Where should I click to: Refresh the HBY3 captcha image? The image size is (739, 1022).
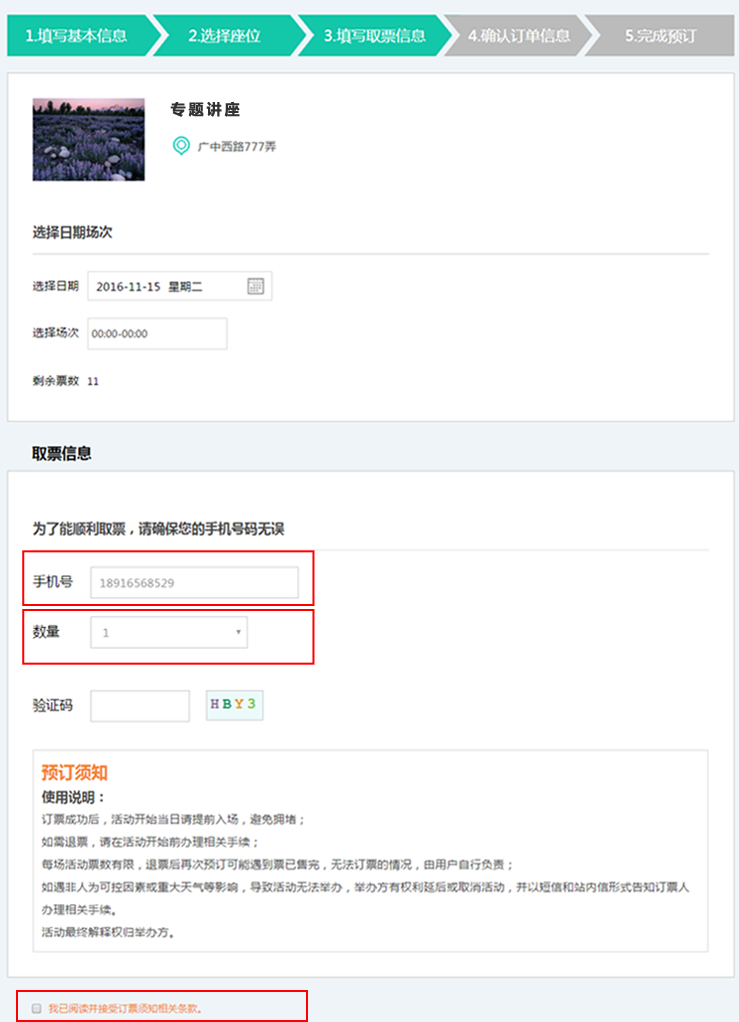coord(234,704)
